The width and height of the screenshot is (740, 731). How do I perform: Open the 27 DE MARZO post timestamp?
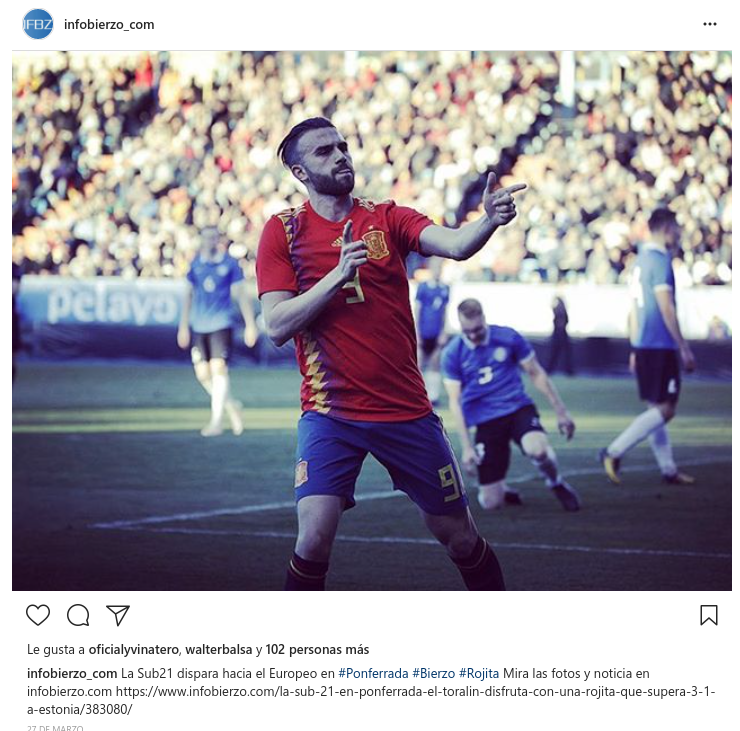tap(55, 728)
